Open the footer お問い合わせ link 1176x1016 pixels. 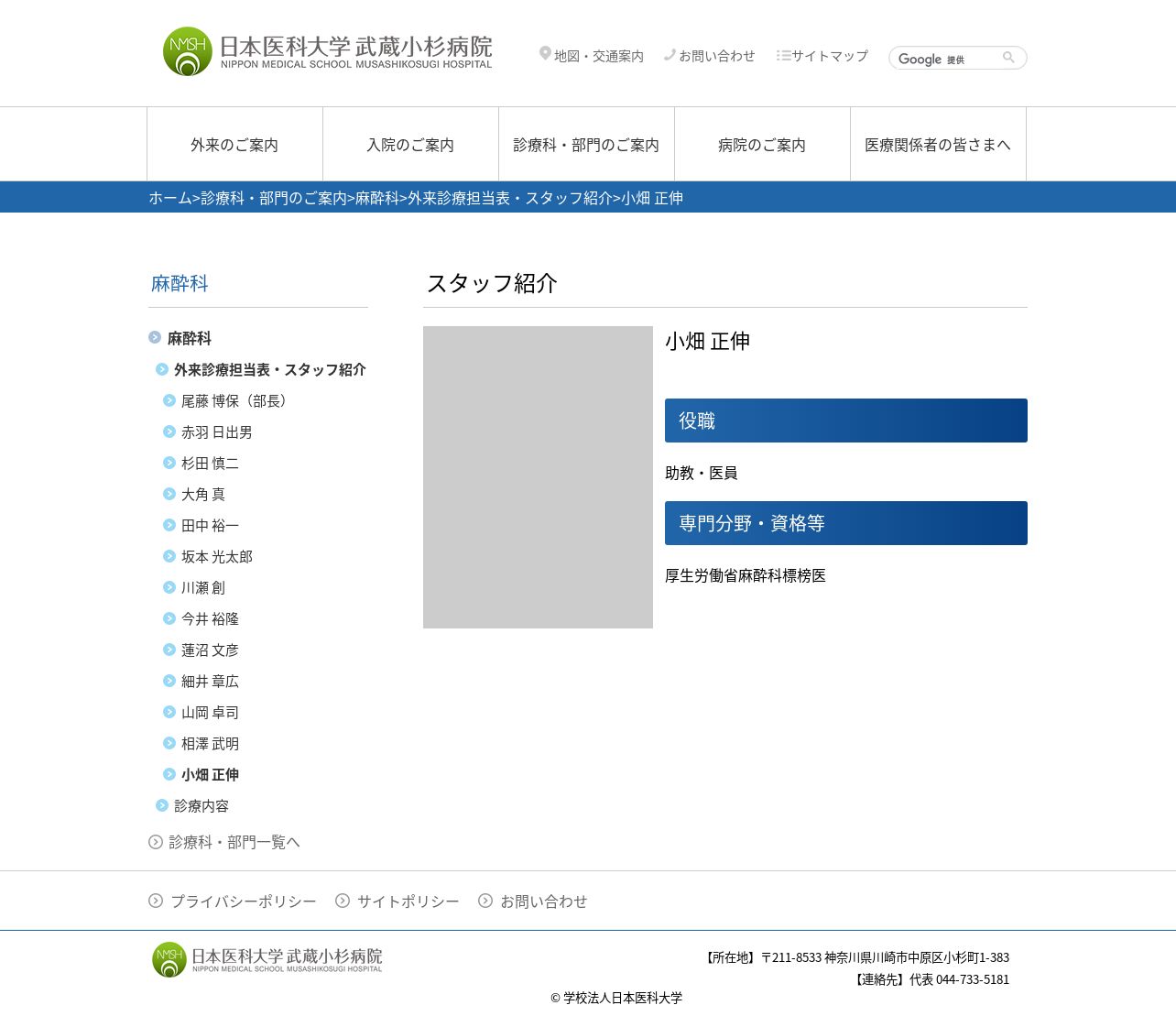pyautogui.click(x=544, y=901)
